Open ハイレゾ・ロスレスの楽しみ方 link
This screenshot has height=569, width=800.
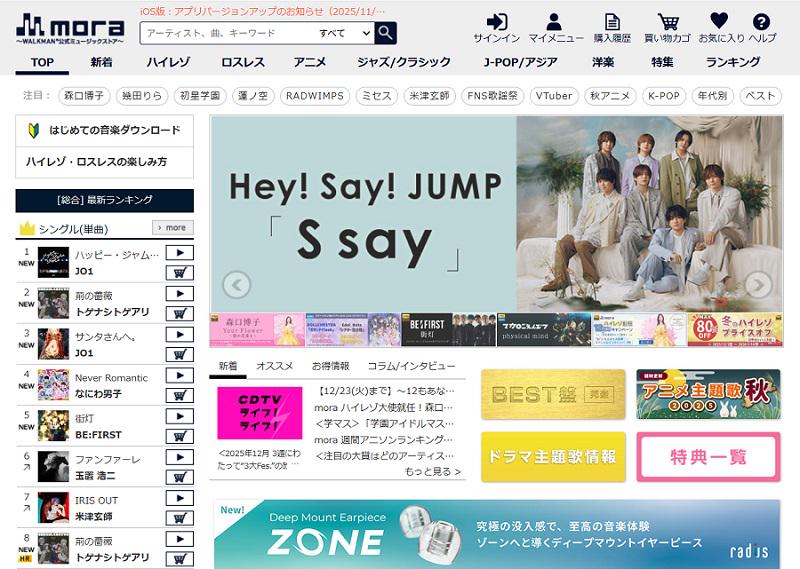(x=105, y=162)
